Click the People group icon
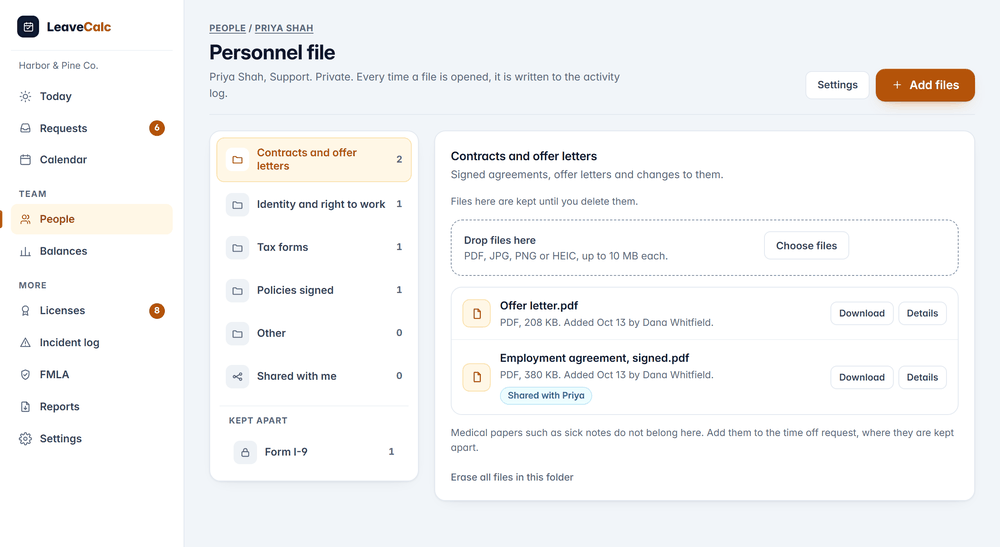The width and height of the screenshot is (1000, 547). click(x=26, y=219)
